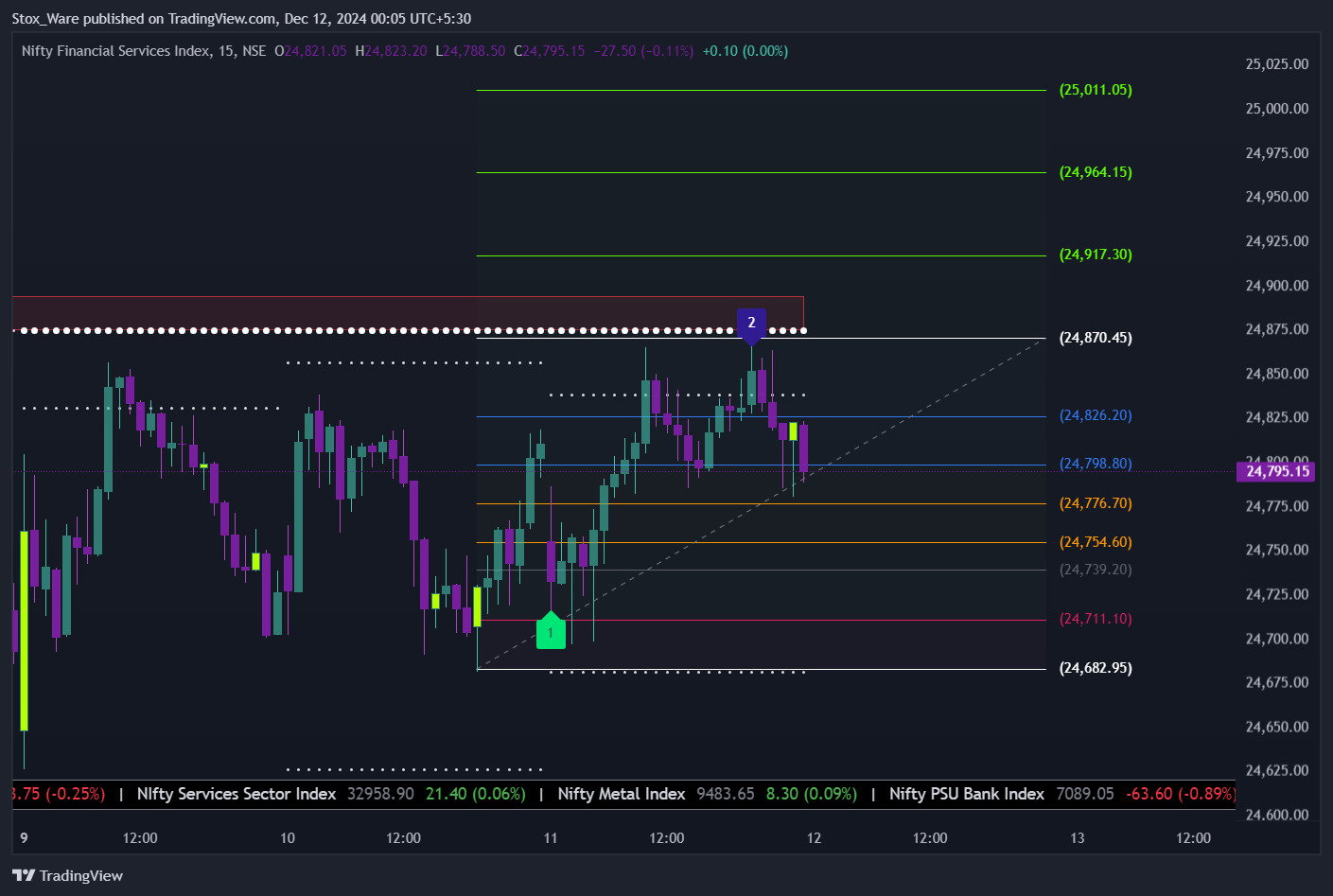The height and width of the screenshot is (896, 1333).
Task: Click the Stox_Ware published on TradingView.com caption
Action: pos(241,18)
